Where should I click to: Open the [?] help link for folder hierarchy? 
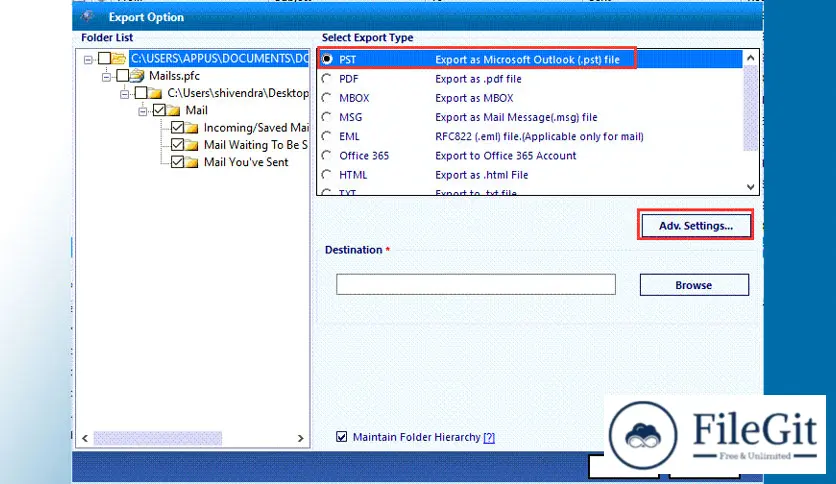pyautogui.click(x=489, y=438)
